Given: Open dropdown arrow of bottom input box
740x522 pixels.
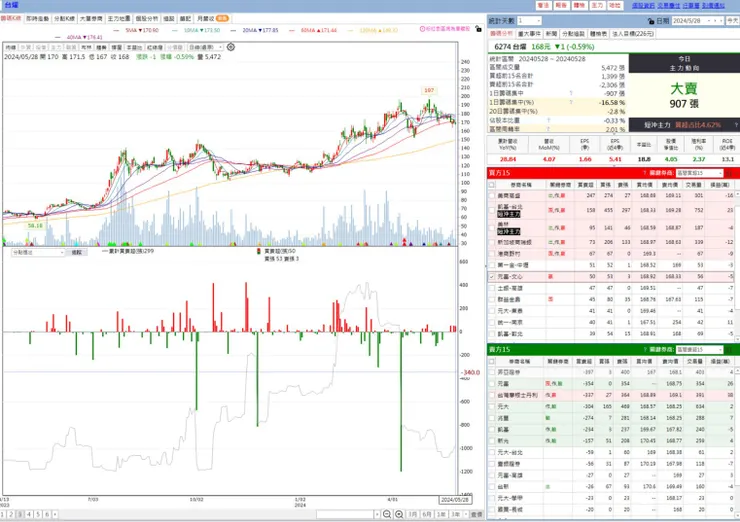Looking at the screenshot, I should (377, 514).
